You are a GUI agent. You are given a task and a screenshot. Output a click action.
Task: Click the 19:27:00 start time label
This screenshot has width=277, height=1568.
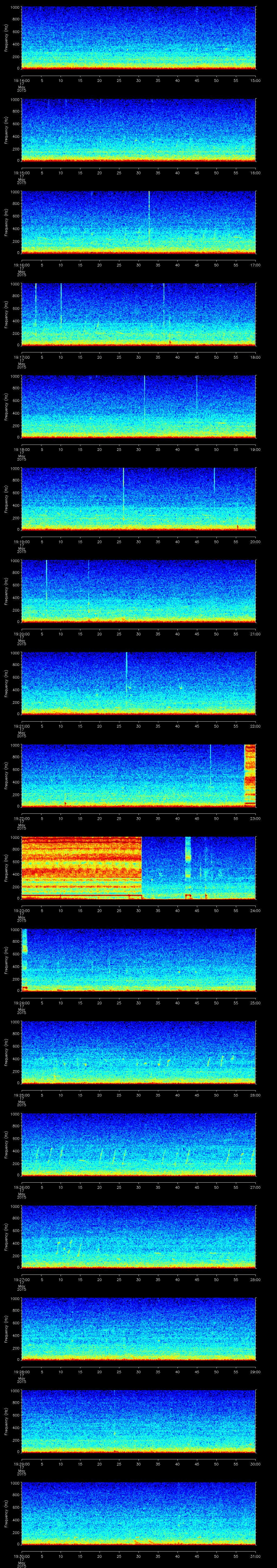tap(21, 1279)
